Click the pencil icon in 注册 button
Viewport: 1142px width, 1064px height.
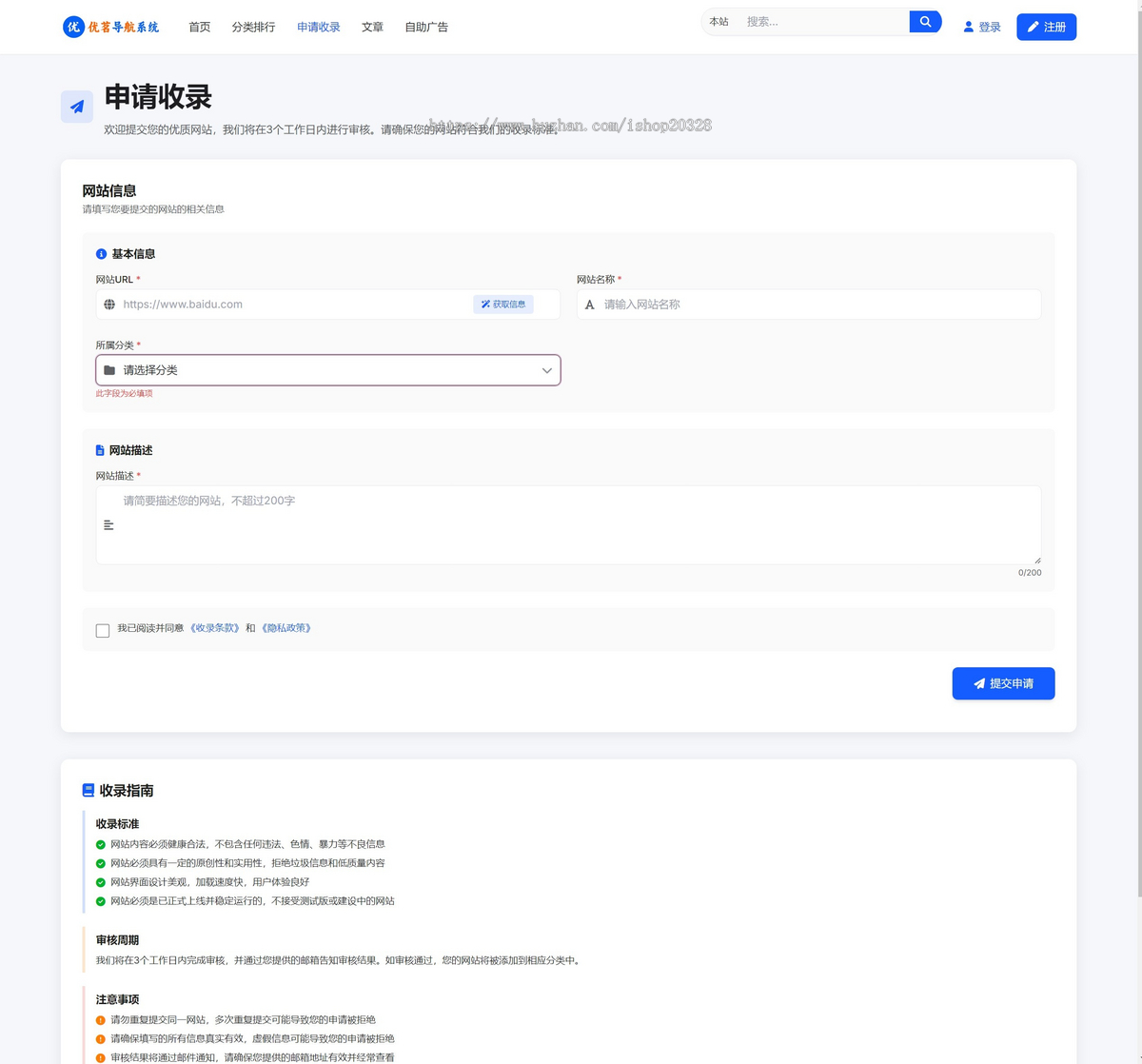1034,27
